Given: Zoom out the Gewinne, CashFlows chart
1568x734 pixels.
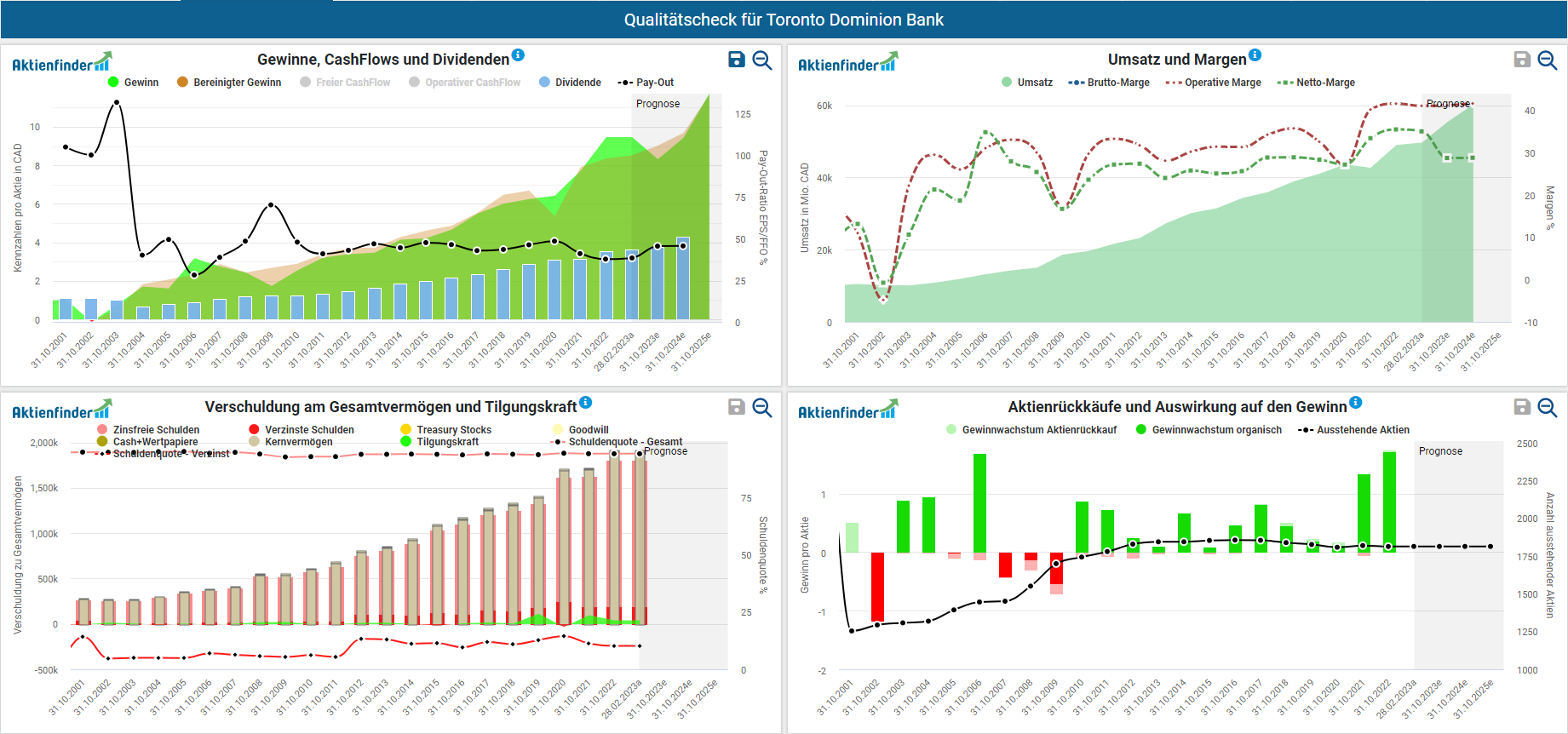Looking at the screenshot, I should pos(762,60).
